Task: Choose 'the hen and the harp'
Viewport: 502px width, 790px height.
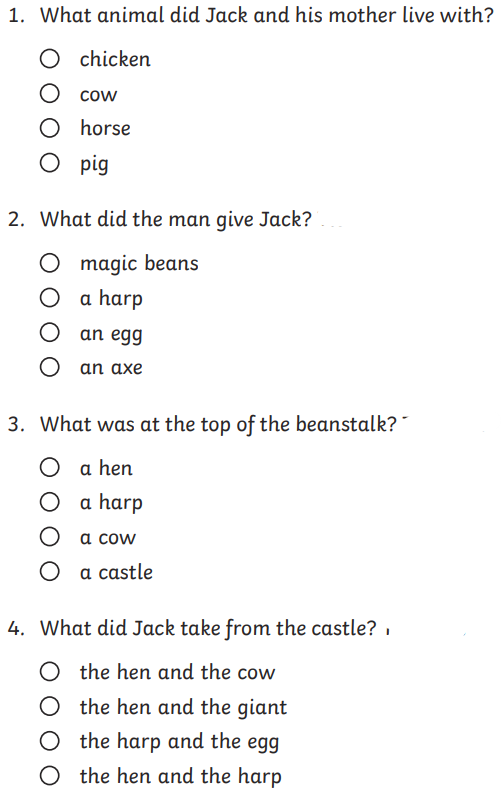Action: pos(50,776)
